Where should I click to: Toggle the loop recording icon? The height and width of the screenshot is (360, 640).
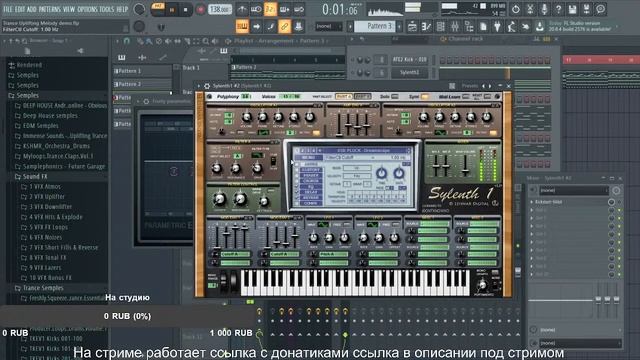(x=299, y=9)
